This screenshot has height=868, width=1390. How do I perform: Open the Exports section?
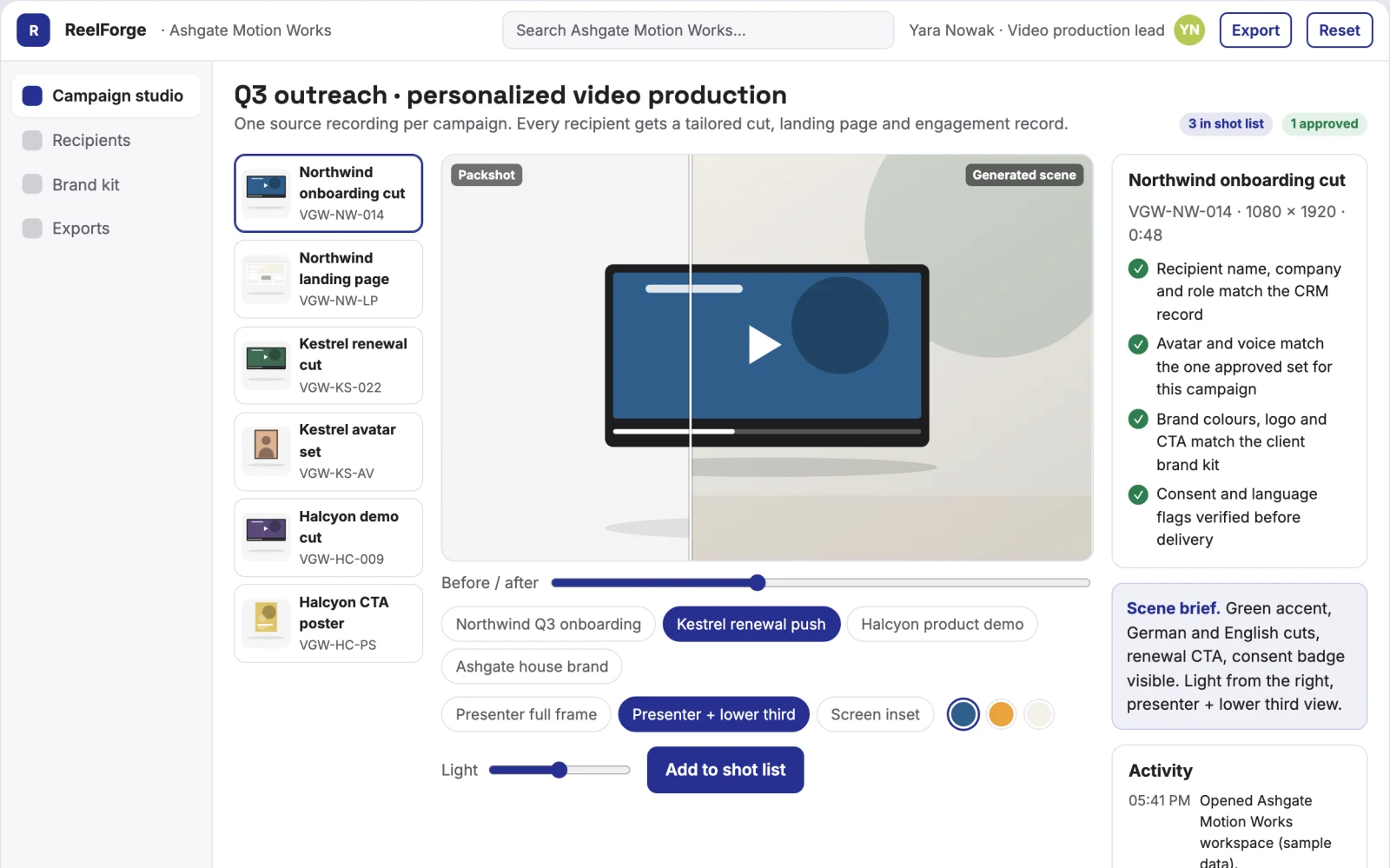pos(107,229)
